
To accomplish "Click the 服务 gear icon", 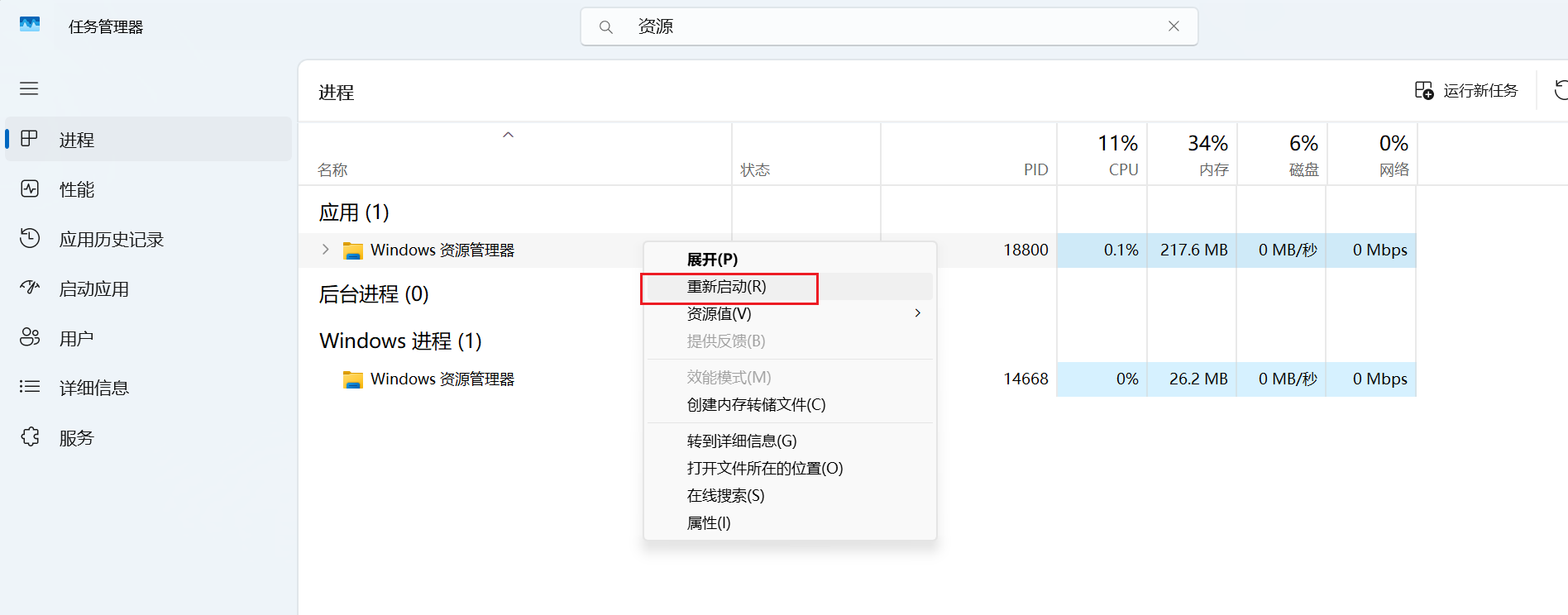I will (30, 436).
